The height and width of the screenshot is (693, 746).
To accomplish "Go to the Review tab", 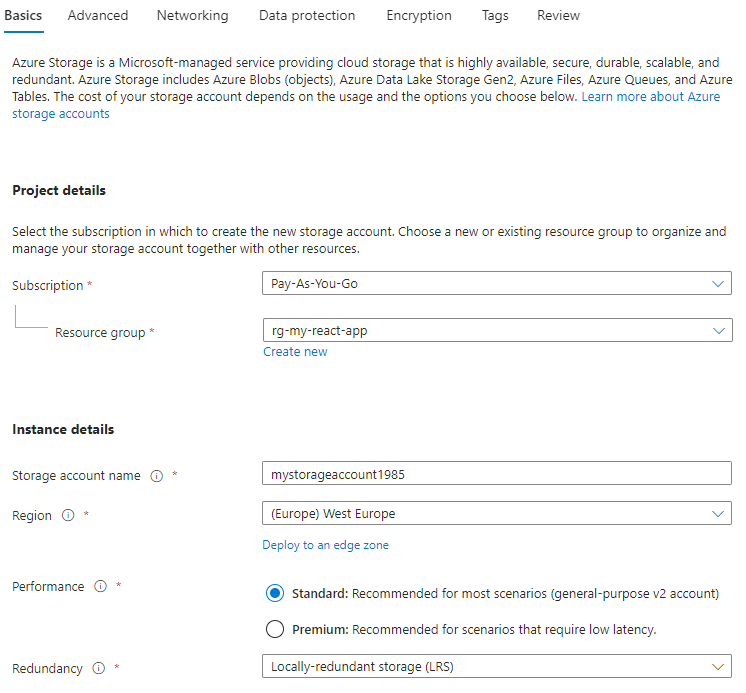I will pyautogui.click(x=559, y=16).
